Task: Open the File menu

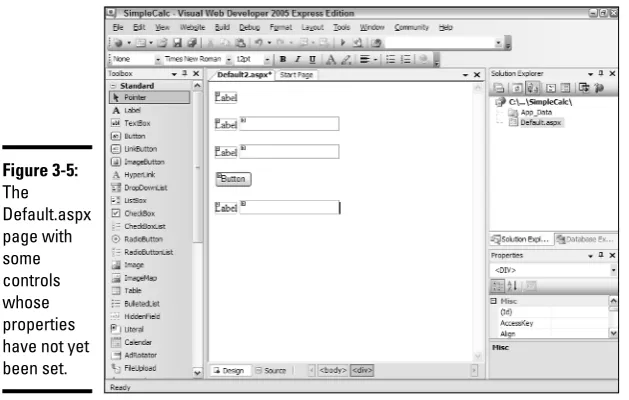Action: pyautogui.click(x=118, y=27)
